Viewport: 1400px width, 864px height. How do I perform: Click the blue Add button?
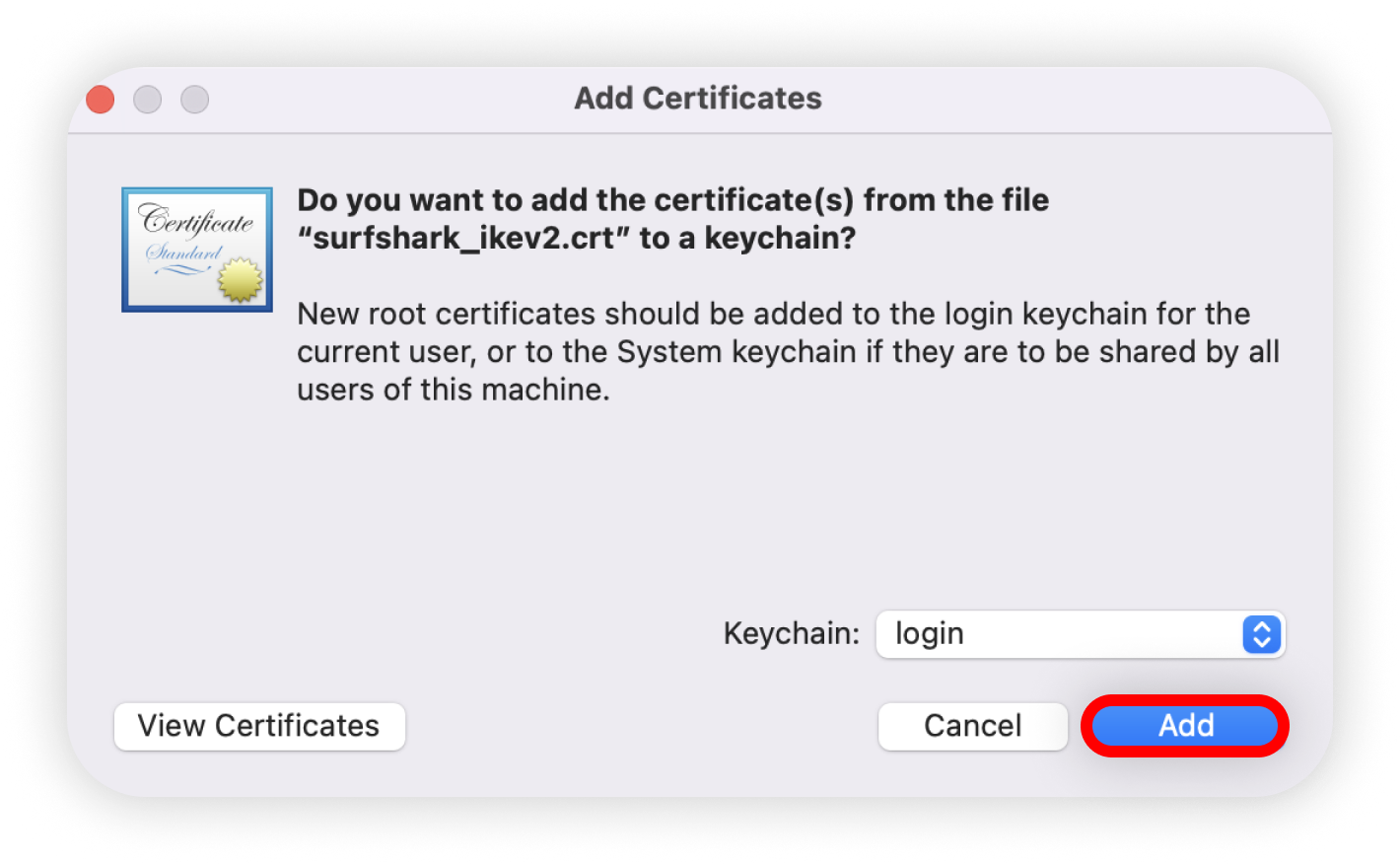(x=1184, y=726)
